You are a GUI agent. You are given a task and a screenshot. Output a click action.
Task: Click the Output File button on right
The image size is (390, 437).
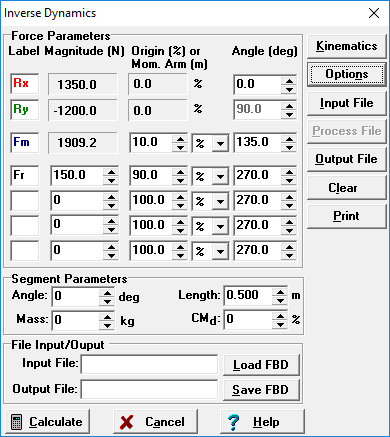coord(347,159)
